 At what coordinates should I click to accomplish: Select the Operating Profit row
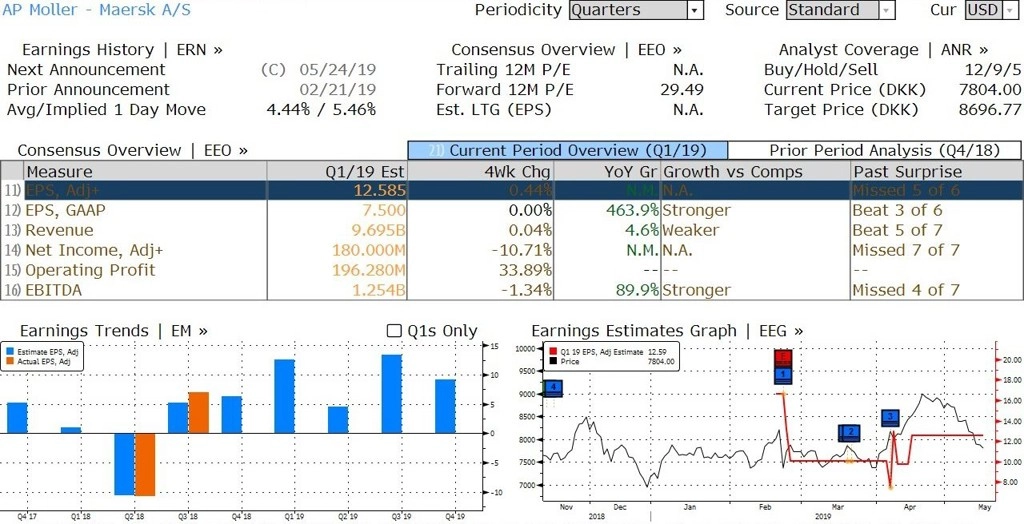[x=511, y=270]
